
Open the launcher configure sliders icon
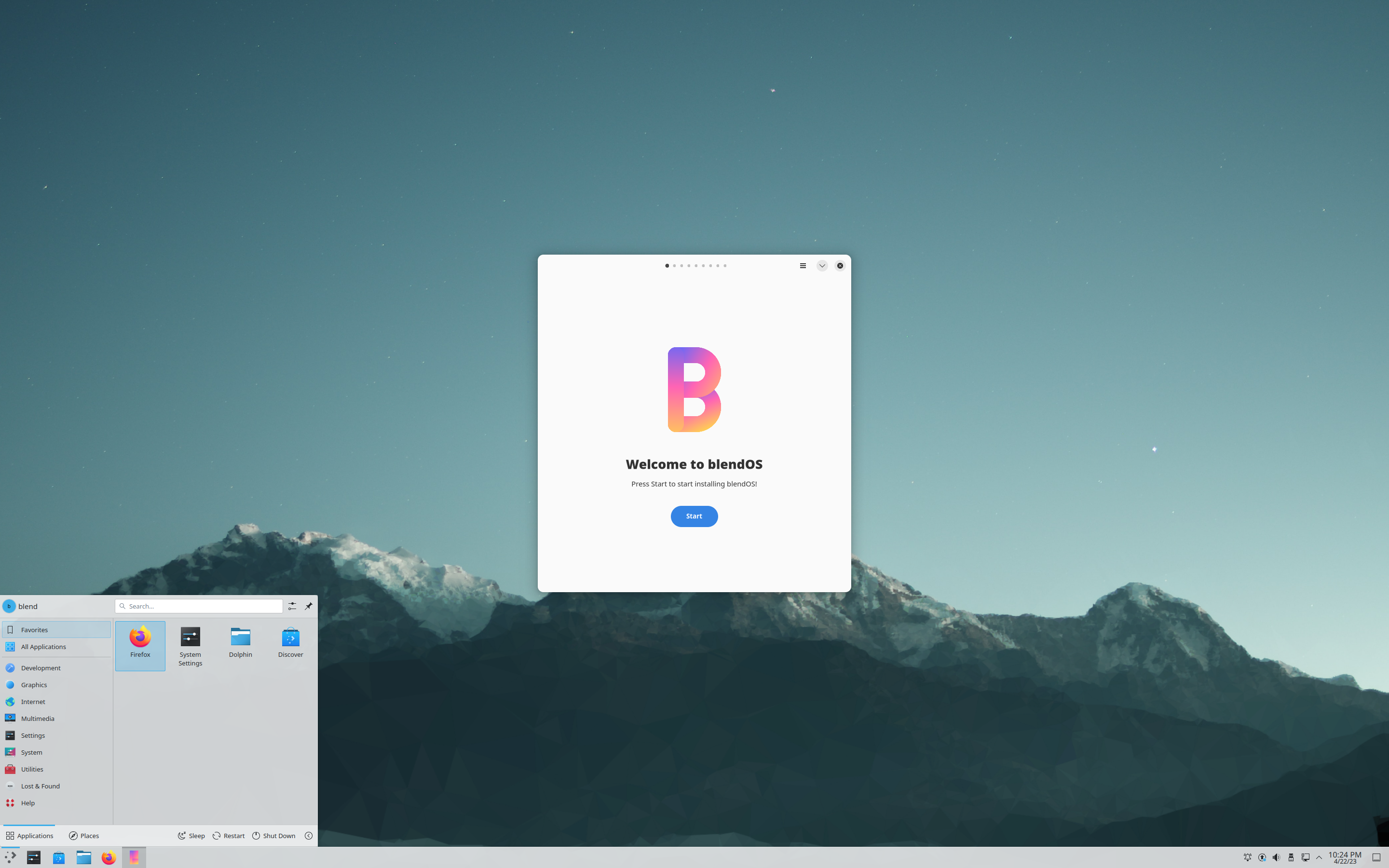point(292,606)
